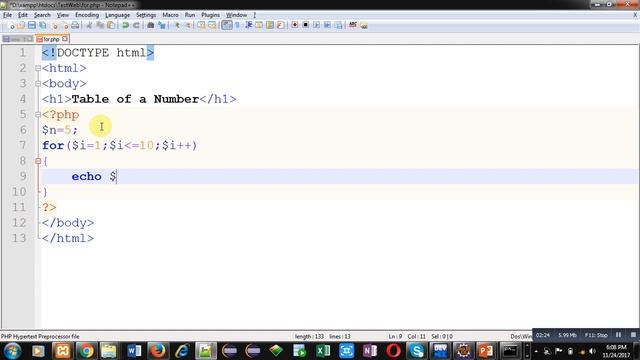
Task: Click the '$n=5;' code line
Action: click(x=60, y=130)
